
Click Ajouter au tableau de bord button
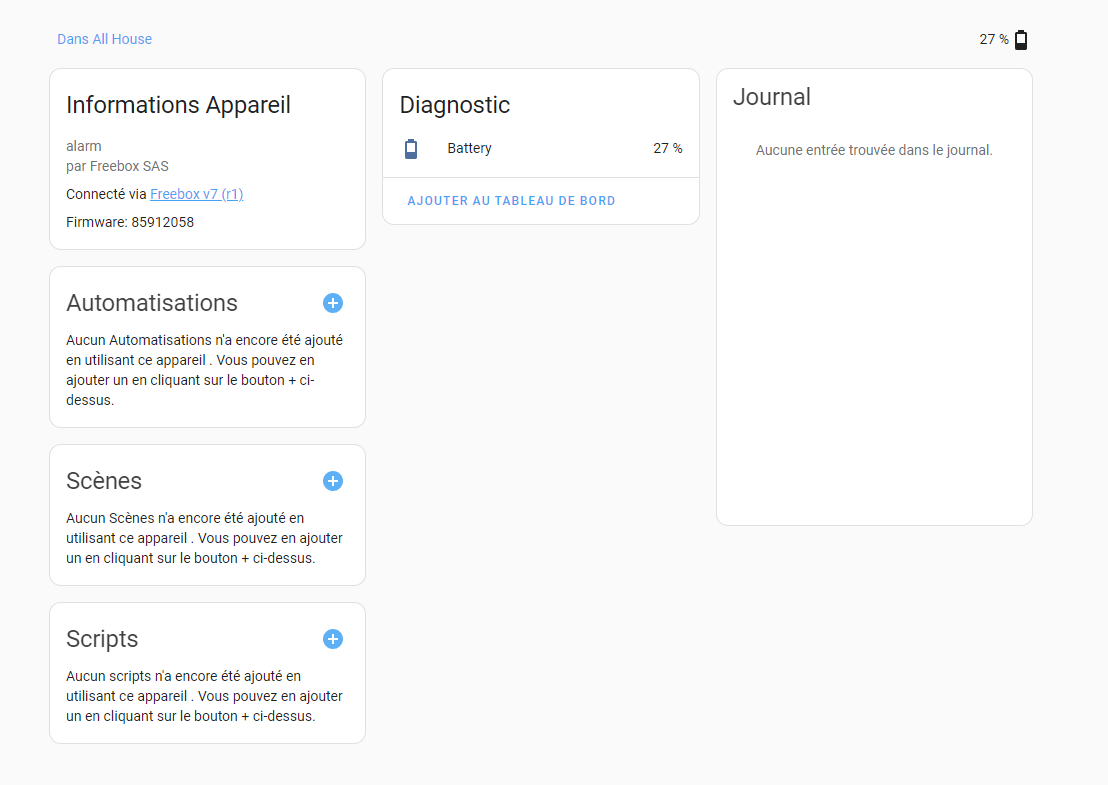click(x=511, y=201)
